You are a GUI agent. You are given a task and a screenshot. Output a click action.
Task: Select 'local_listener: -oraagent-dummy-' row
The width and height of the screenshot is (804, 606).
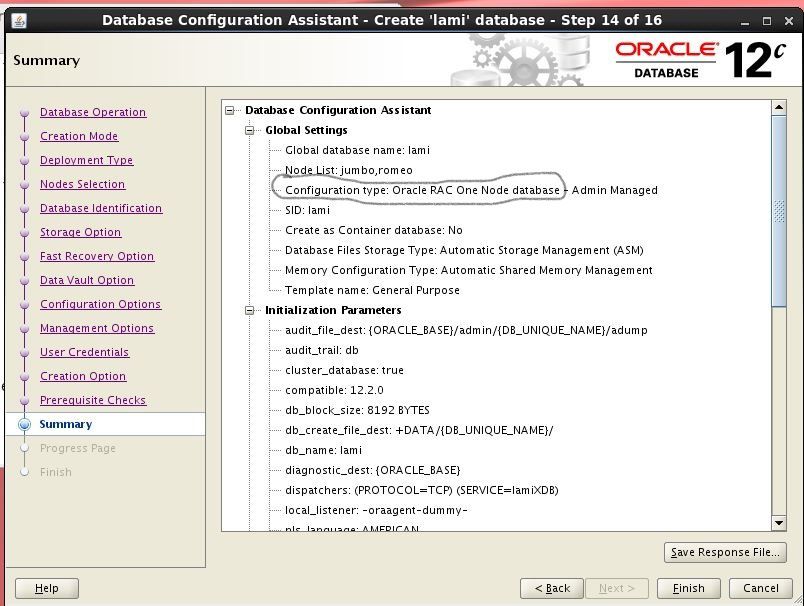(x=376, y=510)
